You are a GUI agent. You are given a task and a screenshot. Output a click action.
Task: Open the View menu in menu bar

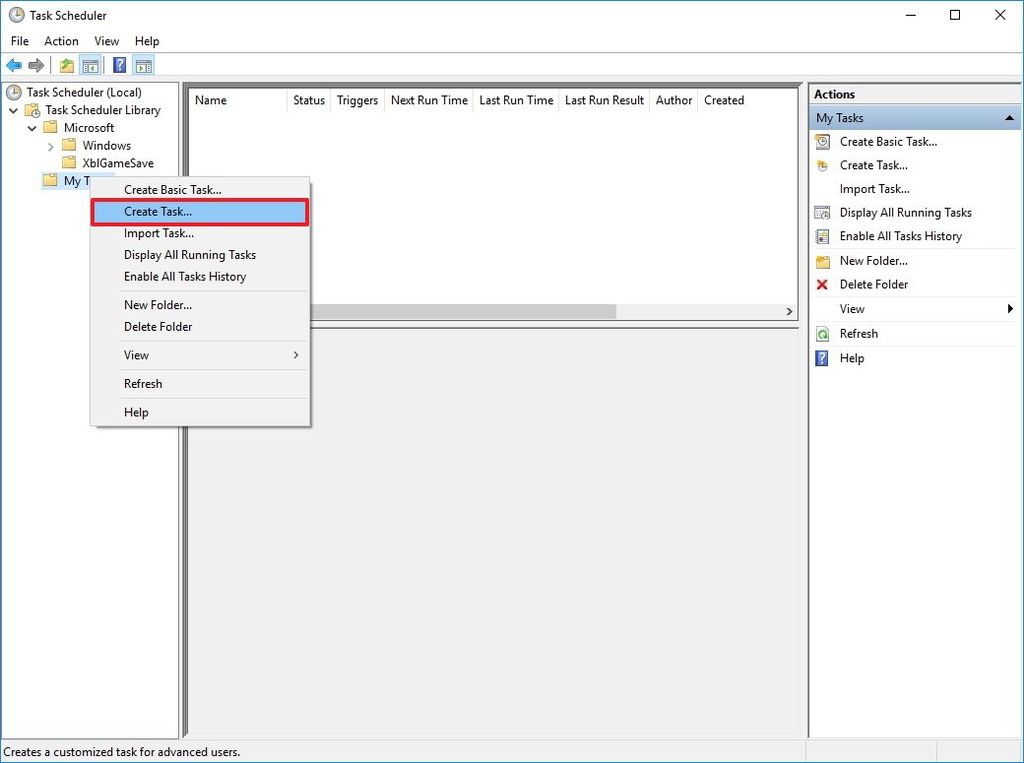pyautogui.click(x=106, y=41)
